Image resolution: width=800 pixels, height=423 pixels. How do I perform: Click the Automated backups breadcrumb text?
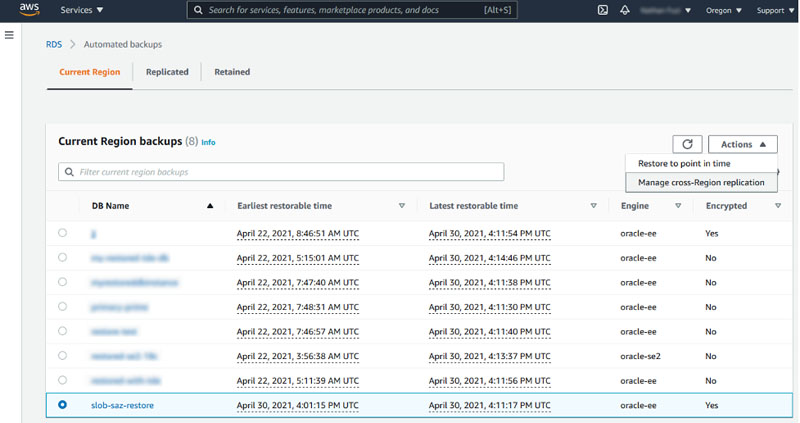123,44
